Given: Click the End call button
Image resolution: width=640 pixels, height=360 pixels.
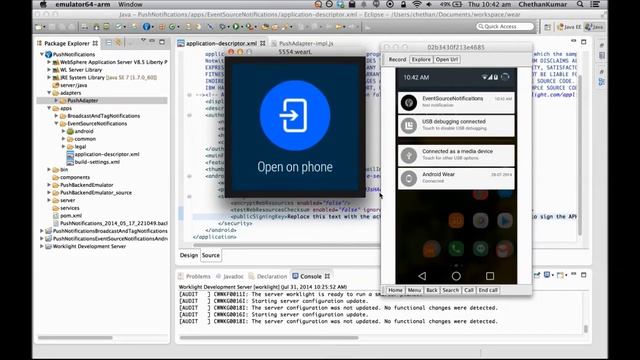Looking at the screenshot, I should (488, 290).
